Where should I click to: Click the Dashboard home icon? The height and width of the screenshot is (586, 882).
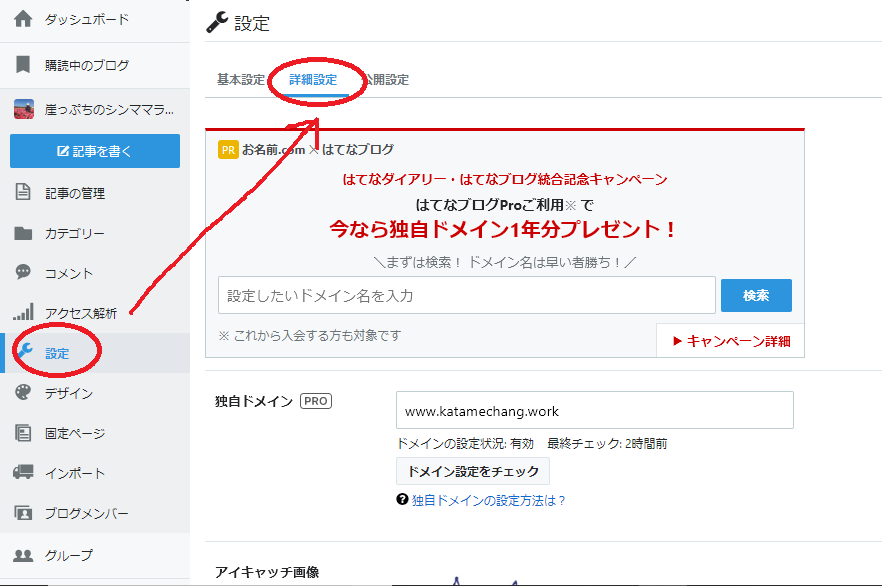point(23,19)
